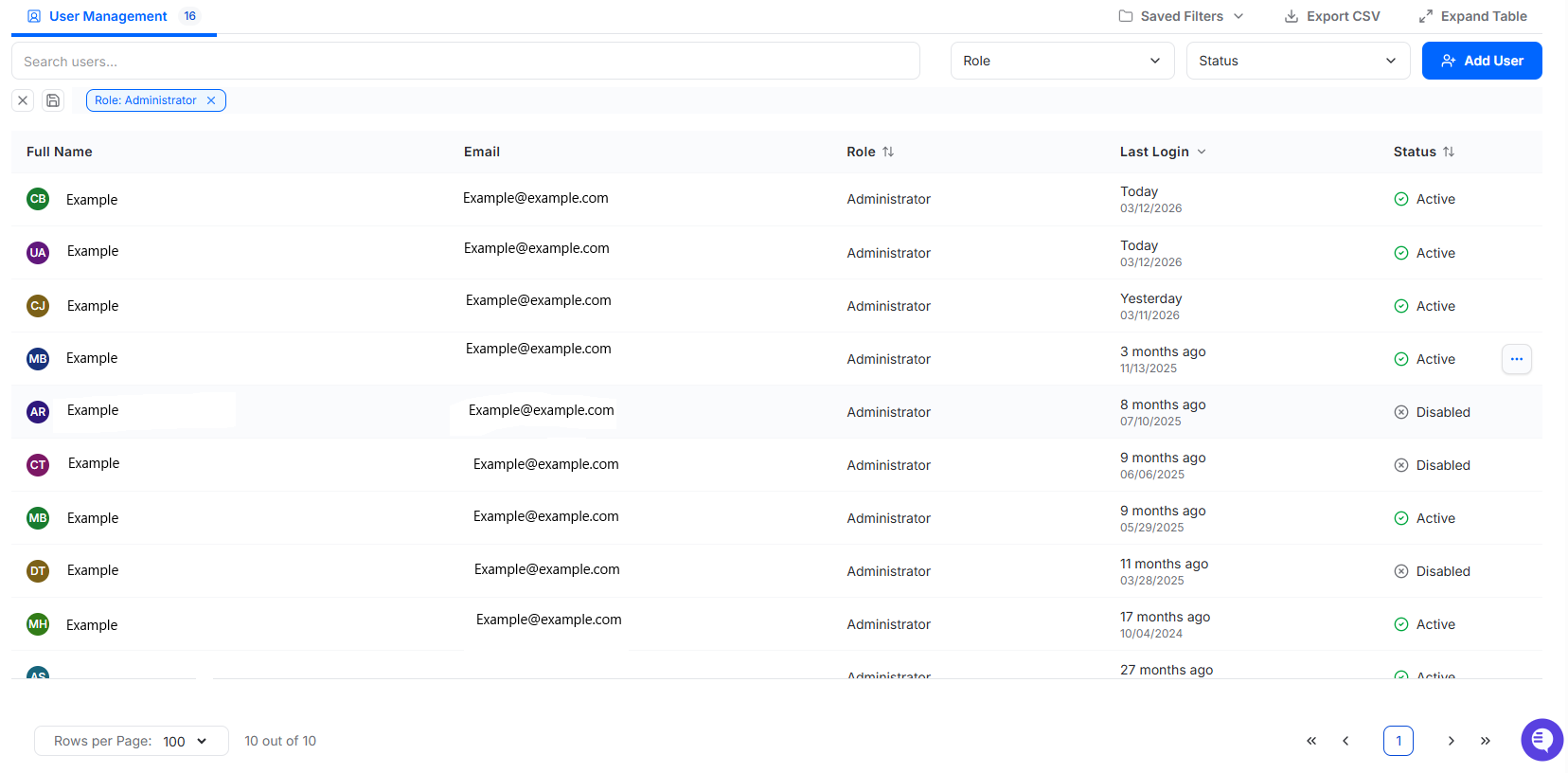Go to the next page

pos(1451,741)
